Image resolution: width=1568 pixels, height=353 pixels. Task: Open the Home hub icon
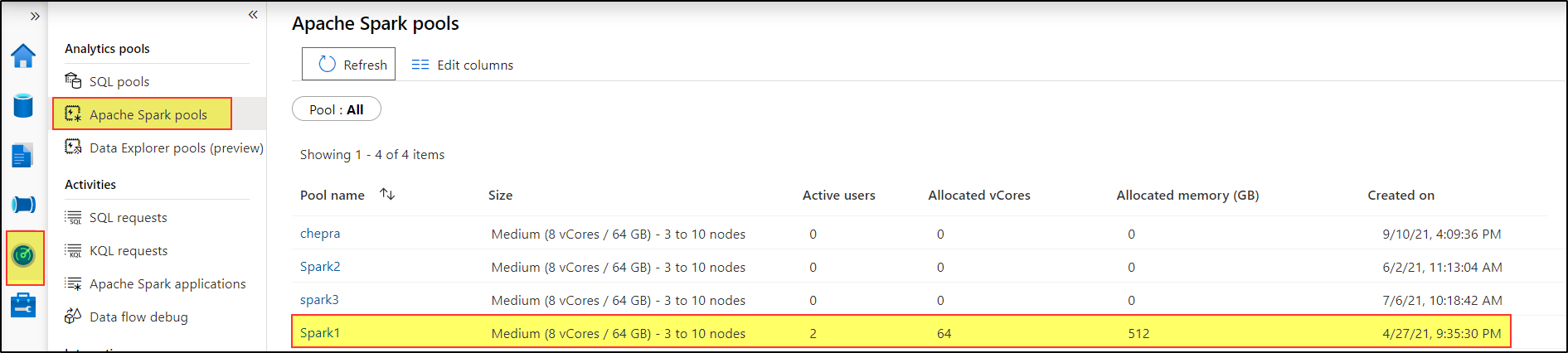(23, 56)
